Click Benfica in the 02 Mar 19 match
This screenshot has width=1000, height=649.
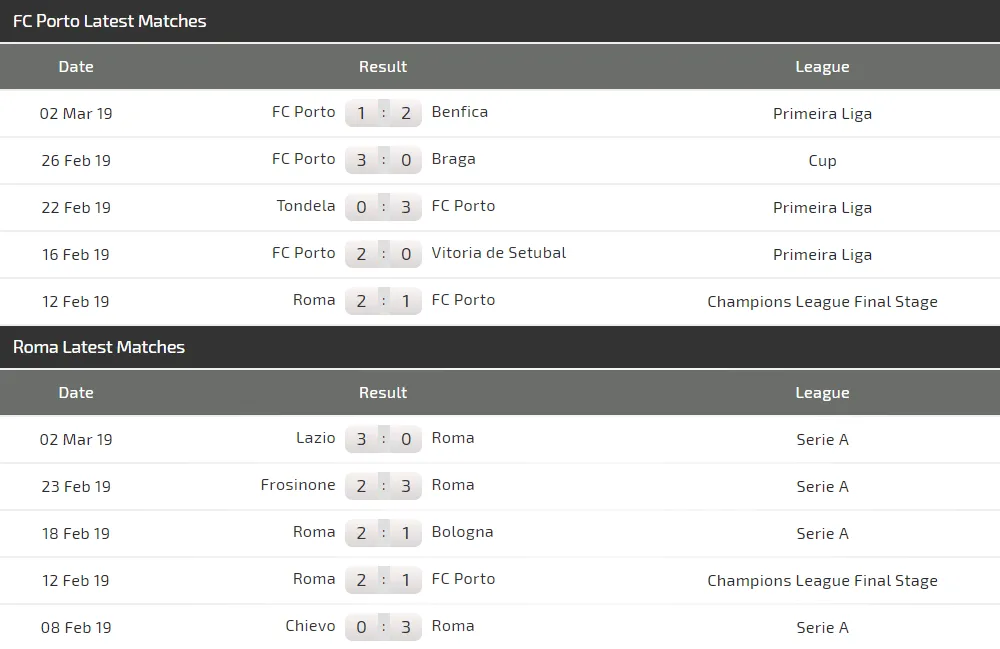point(460,112)
